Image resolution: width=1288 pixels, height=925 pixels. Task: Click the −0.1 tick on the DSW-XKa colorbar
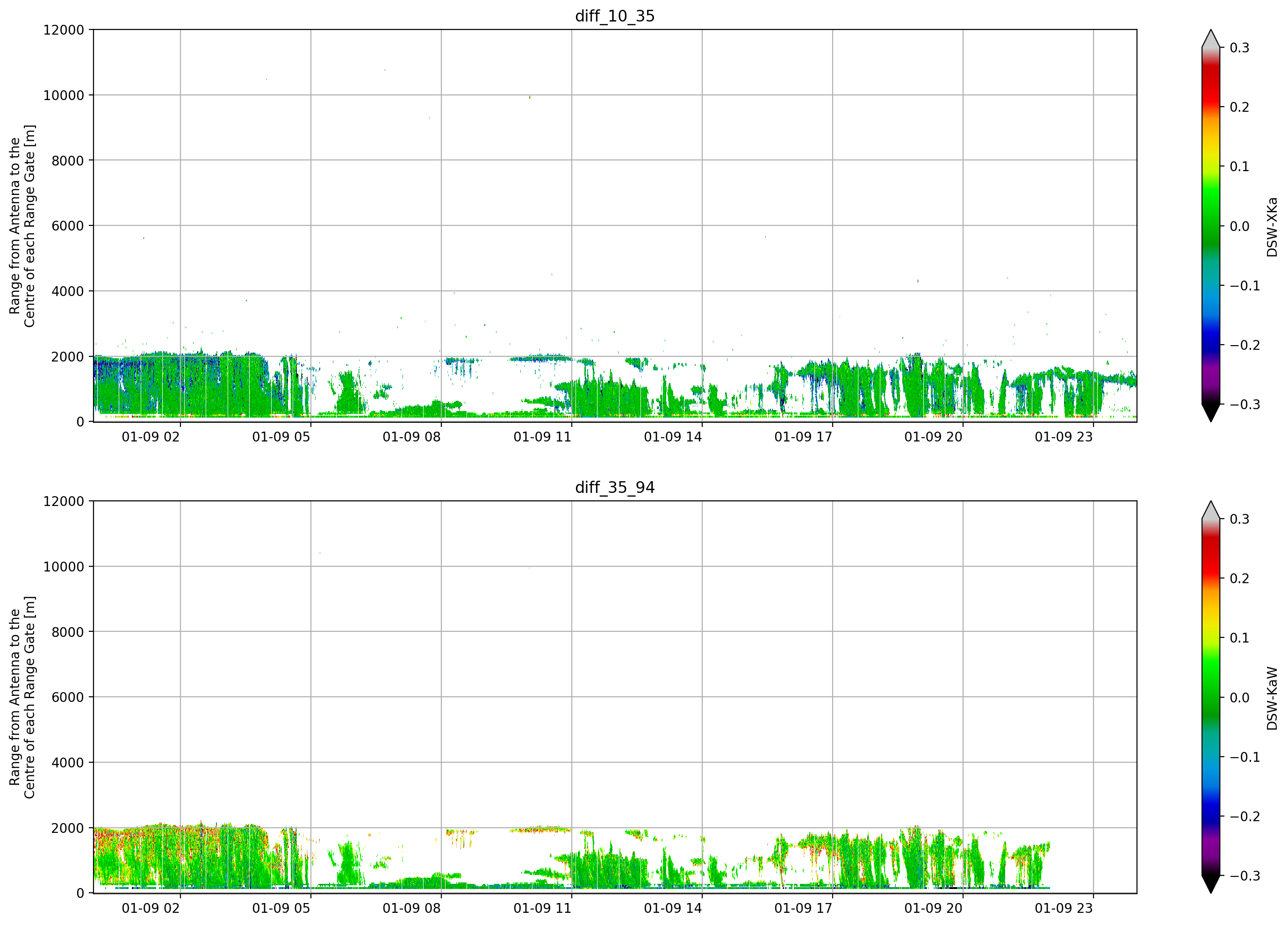tap(1245, 286)
